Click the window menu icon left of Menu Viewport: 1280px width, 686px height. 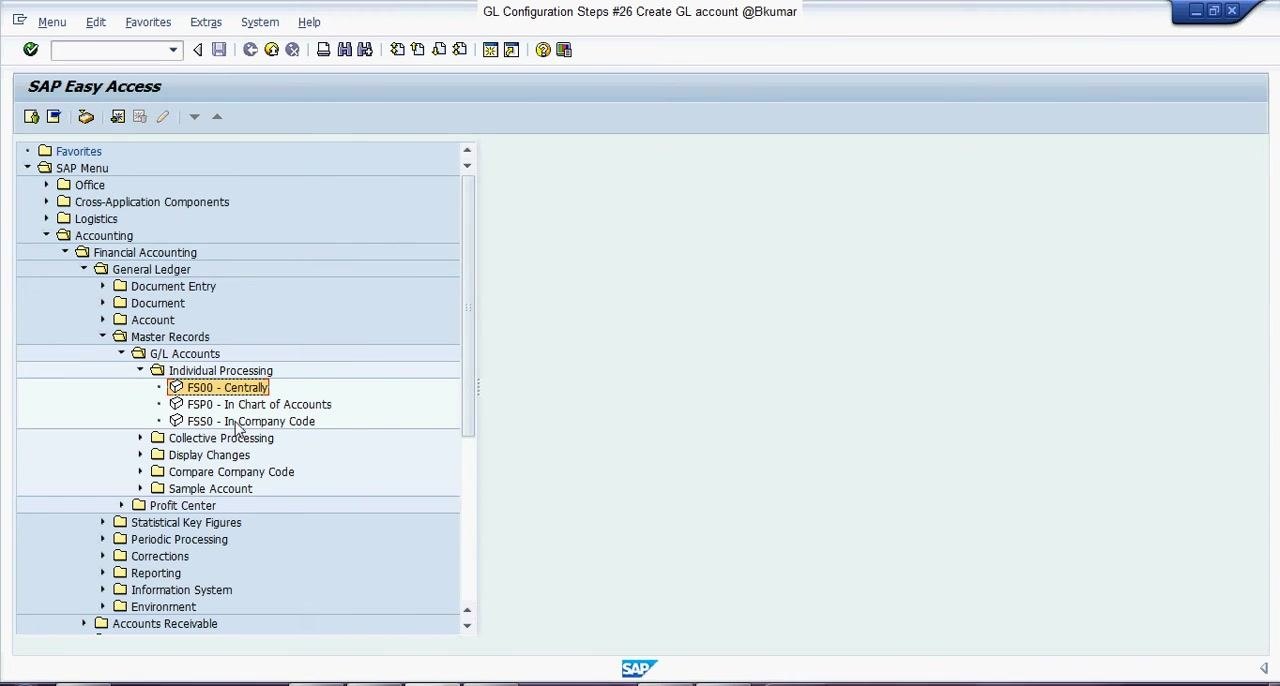[19, 20]
